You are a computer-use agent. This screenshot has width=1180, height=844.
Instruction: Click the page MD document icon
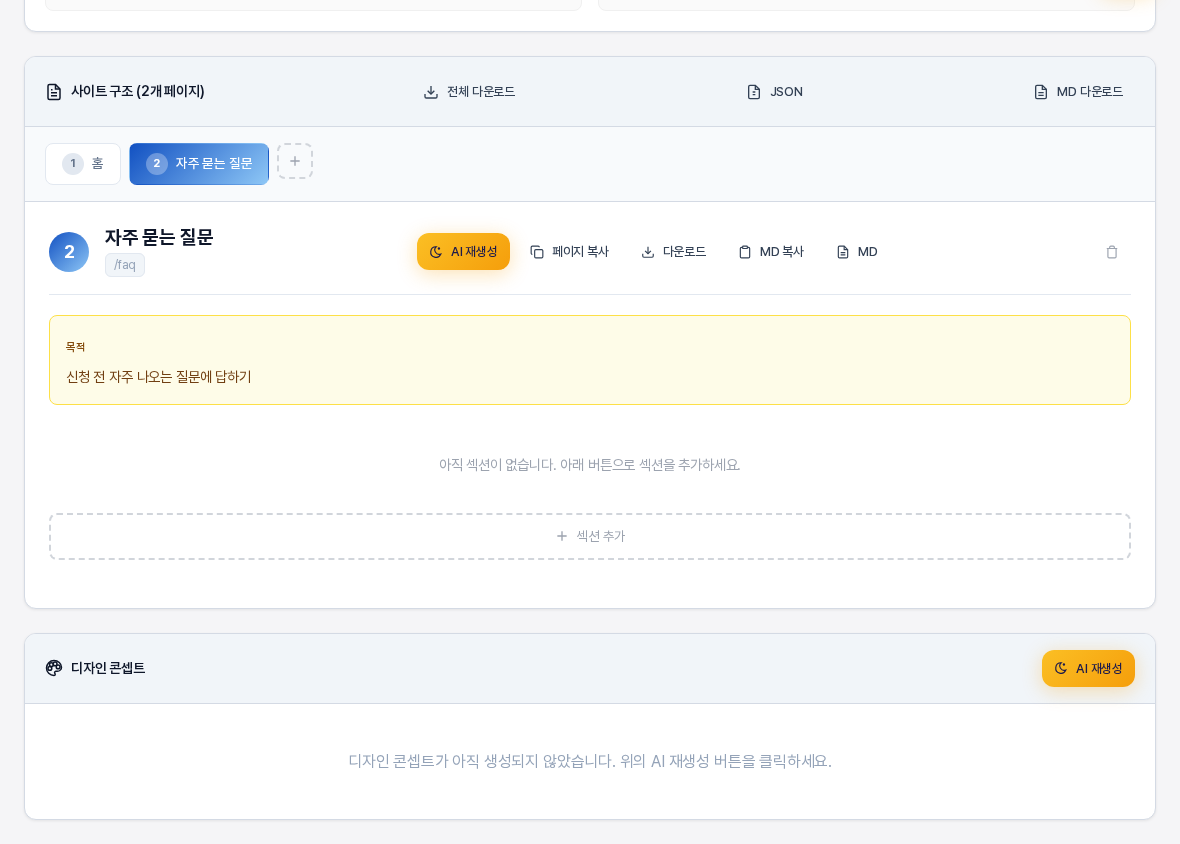(x=843, y=252)
